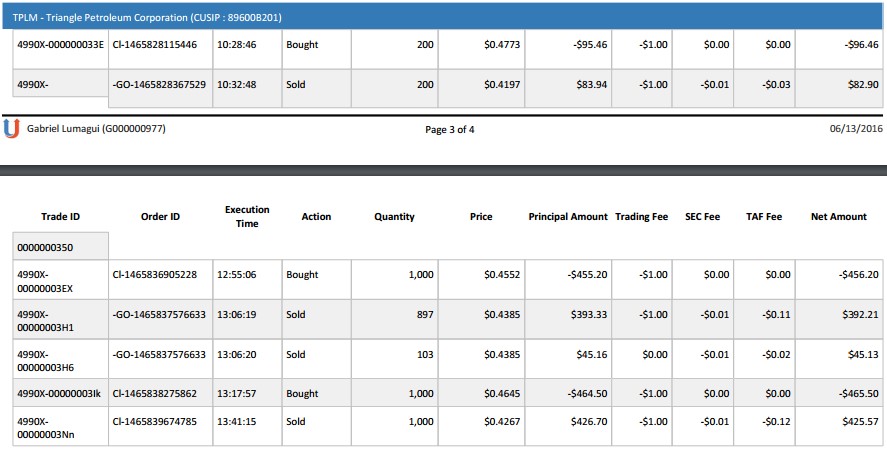Select the Net Amount column header
This screenshot has height=451, width=887.
pyautogui.click(x=838, y=217)
